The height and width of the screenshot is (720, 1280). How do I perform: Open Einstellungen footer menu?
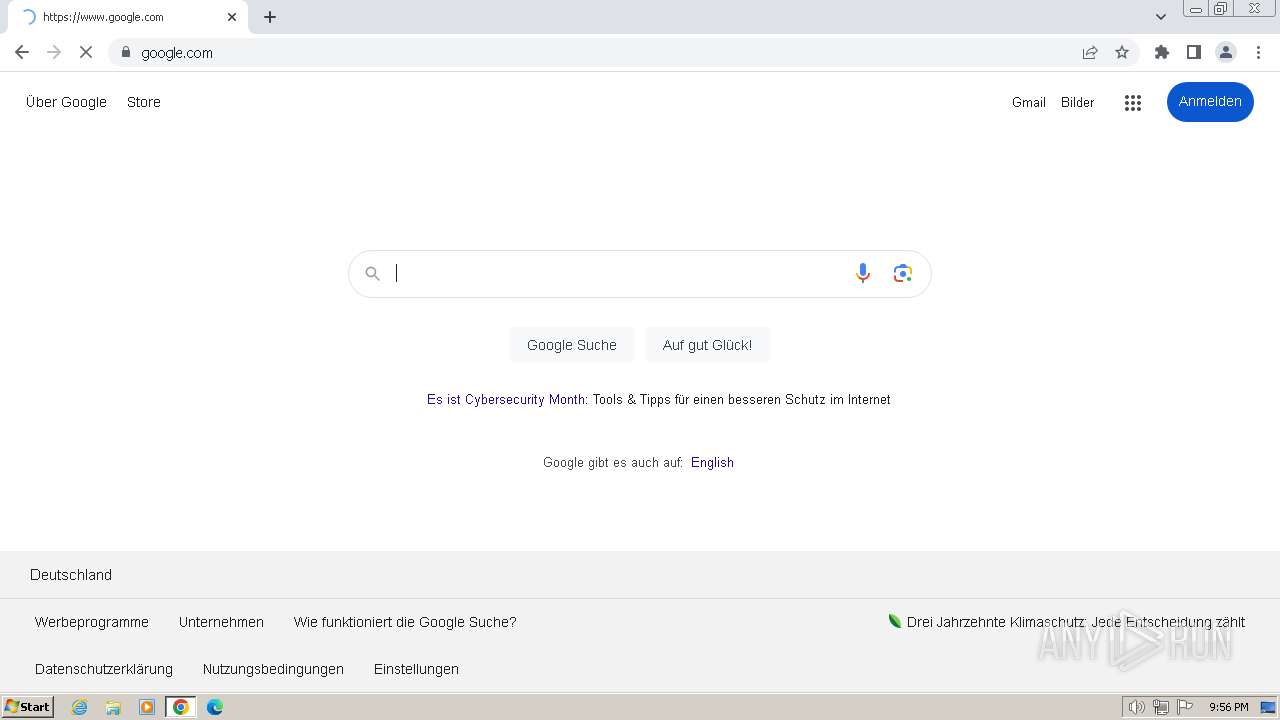pos(416,669)
